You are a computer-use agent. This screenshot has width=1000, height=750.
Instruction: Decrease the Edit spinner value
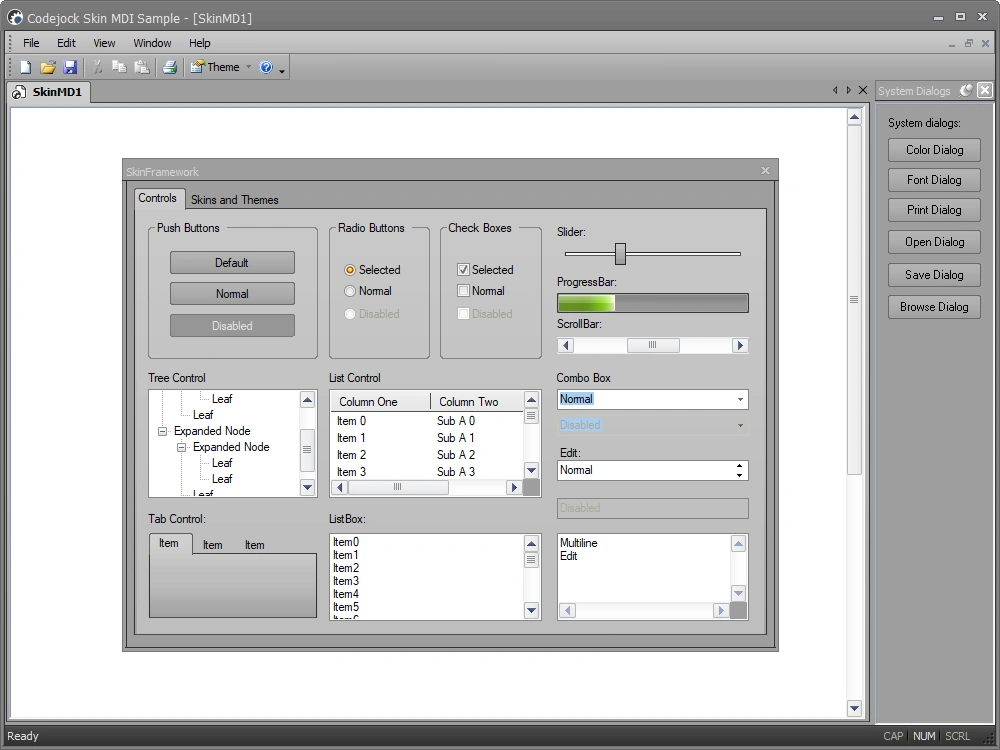(x=740, y=475)
